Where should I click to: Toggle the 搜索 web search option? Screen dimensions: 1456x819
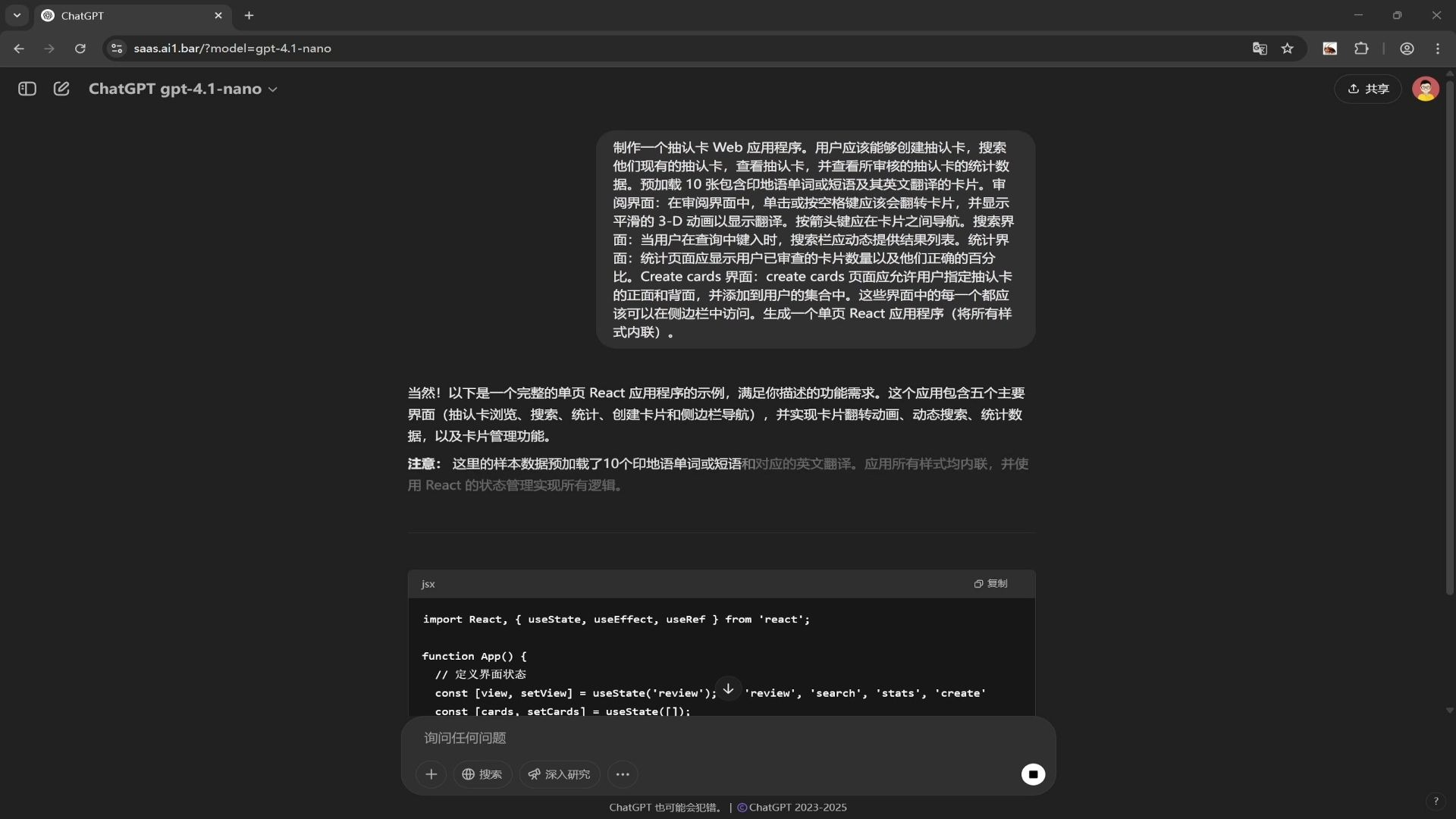pos(482,774)
